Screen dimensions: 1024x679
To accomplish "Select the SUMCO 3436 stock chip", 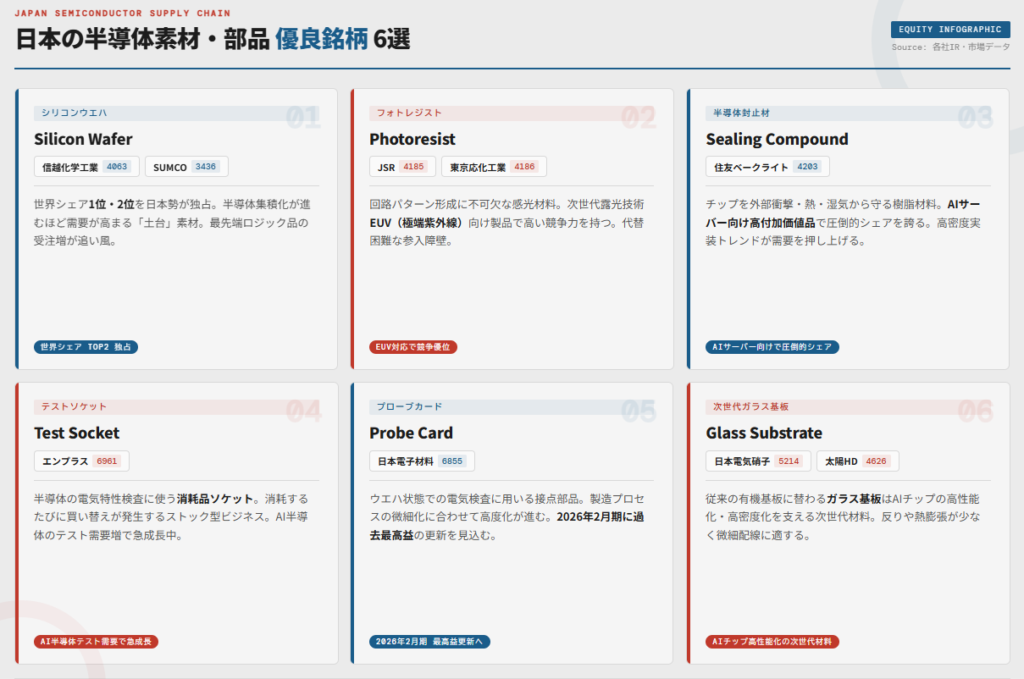I will point(186,167).
